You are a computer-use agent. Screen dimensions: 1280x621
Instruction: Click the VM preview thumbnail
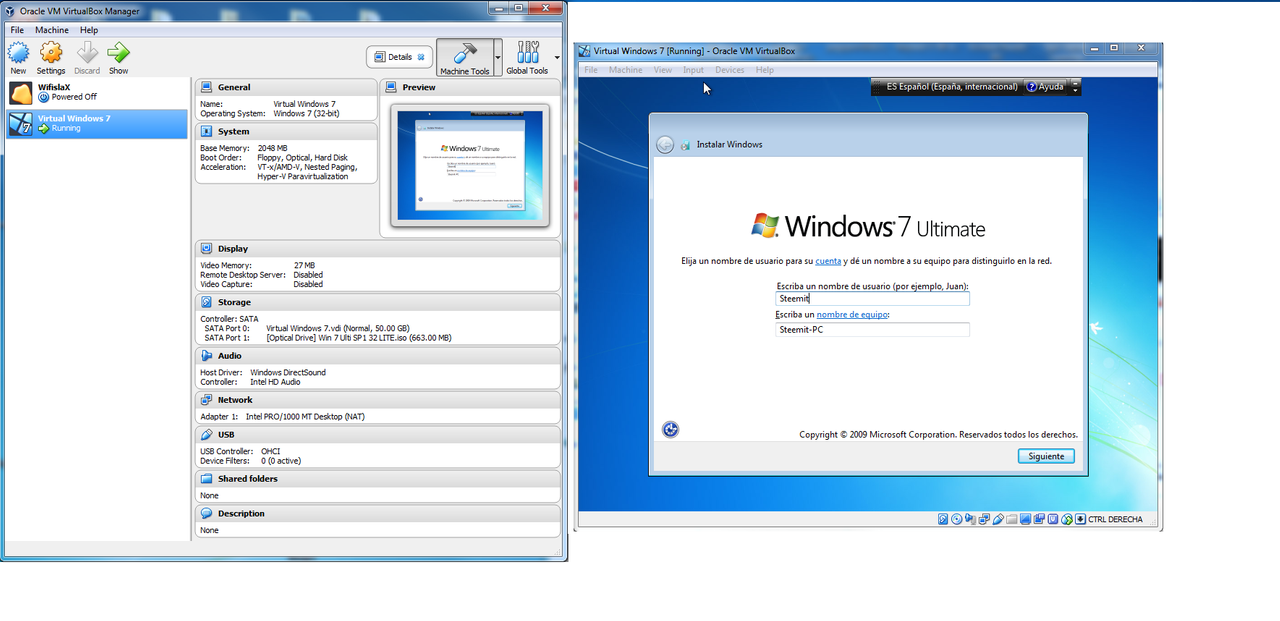[x=470, y=164]
